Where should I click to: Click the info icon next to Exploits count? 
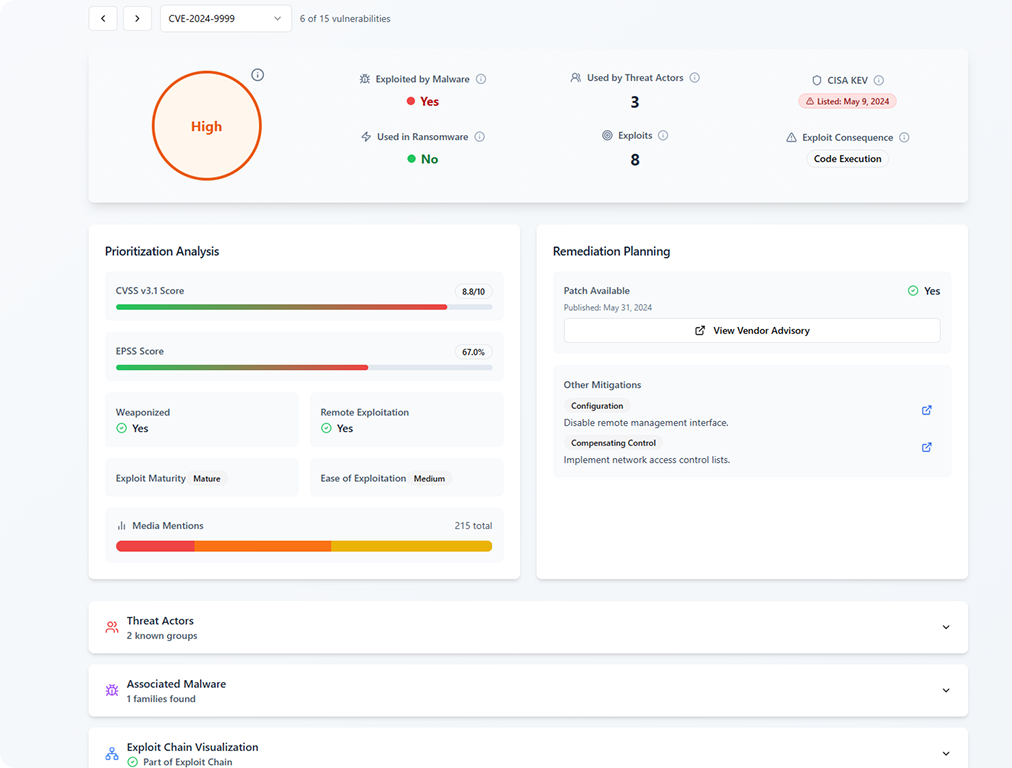[663, 136]
